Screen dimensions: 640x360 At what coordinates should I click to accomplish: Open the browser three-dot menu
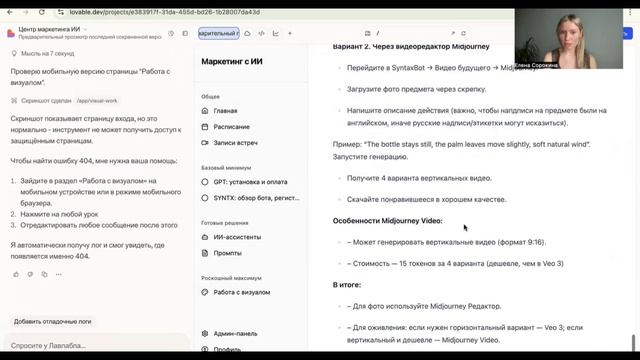pyautogui.click(x=630, y=12)
